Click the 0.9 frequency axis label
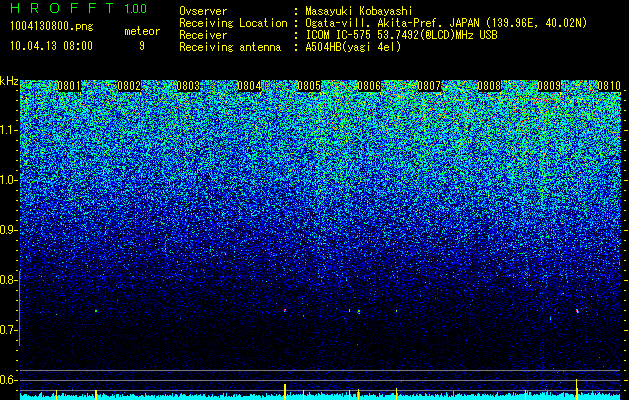The image size is (629, 400). [9, 230]
